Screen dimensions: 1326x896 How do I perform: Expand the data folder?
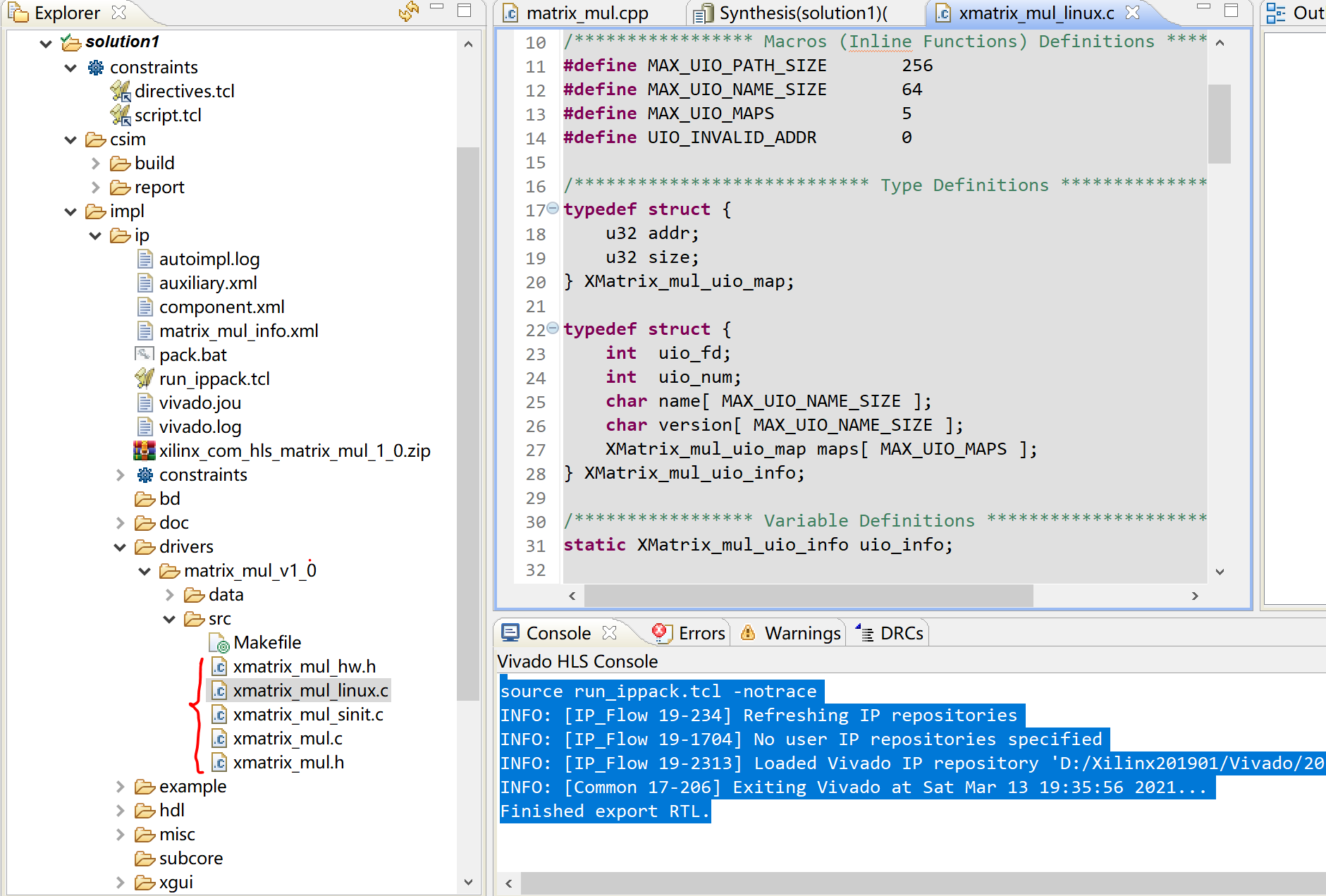pyautogui.click(x=169, y=595)
